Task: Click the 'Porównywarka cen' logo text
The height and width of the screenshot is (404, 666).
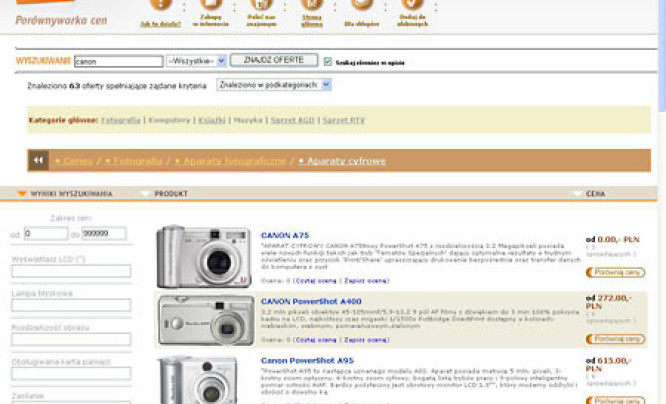Action: click(61, 20)
